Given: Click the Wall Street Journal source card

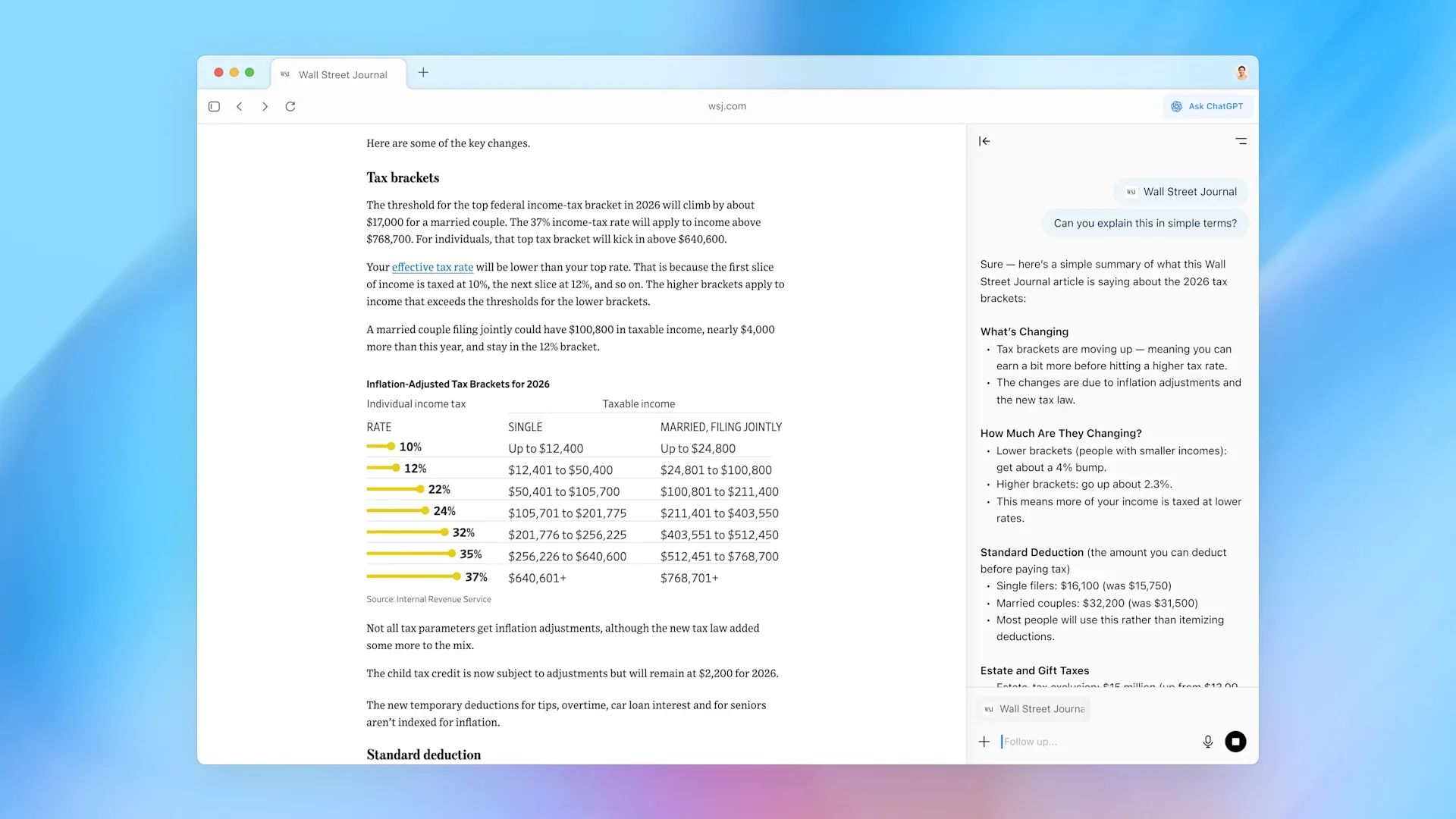Looking at the screenshot, I should point(1180,192).
